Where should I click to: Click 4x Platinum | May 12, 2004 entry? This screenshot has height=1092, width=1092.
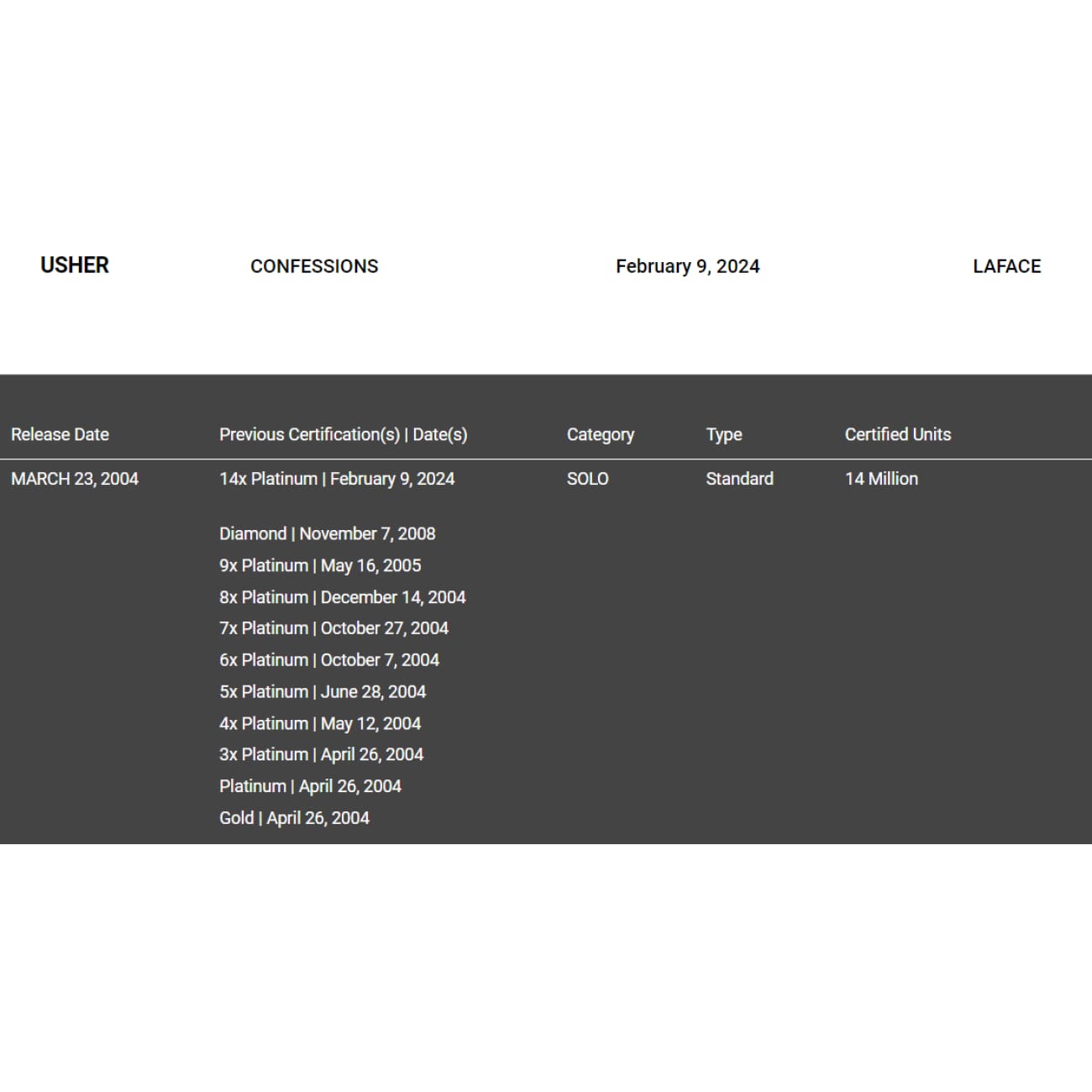coord(320,723)
